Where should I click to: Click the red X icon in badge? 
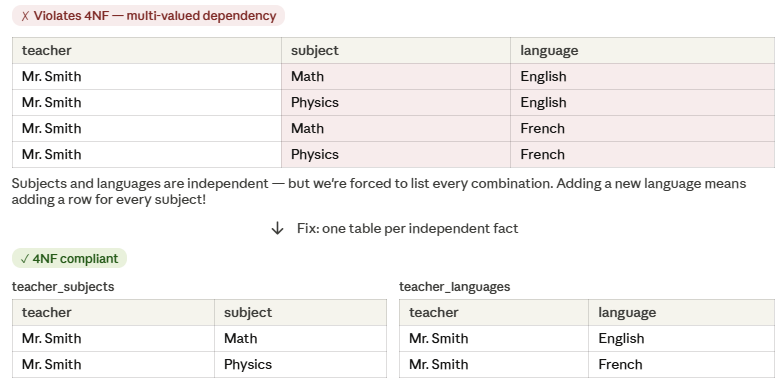pyautogui.click(x=25, y=16)
